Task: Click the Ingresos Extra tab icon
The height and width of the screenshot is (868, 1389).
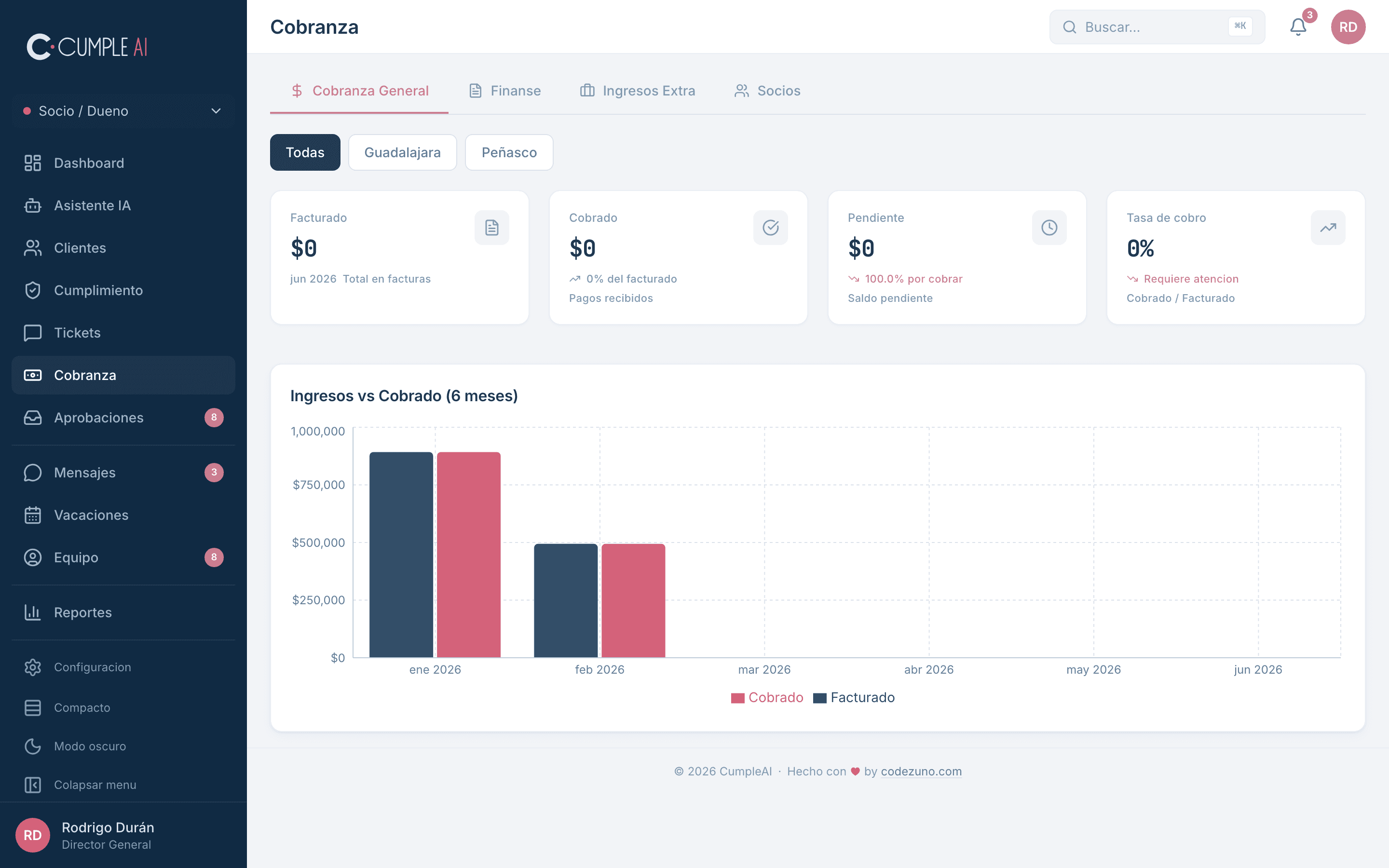Action: [586, 91]
